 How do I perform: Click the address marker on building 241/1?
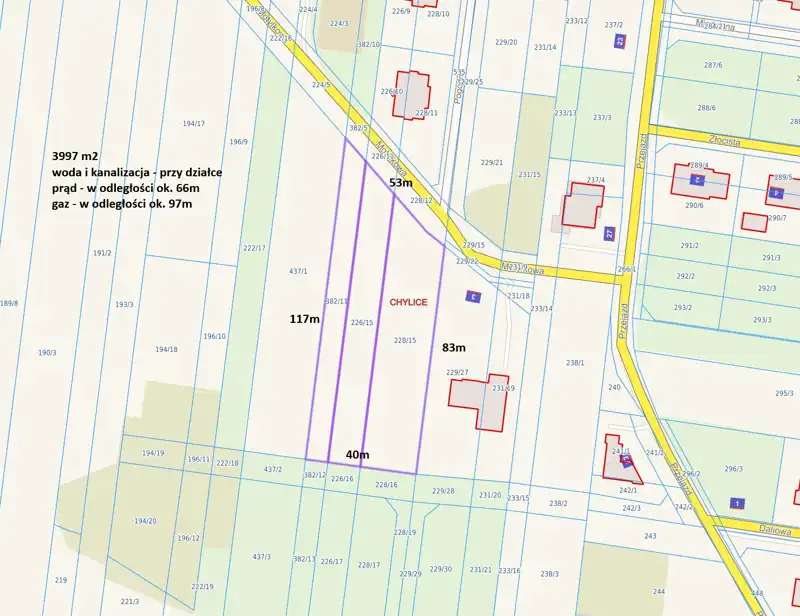(625, 459)
